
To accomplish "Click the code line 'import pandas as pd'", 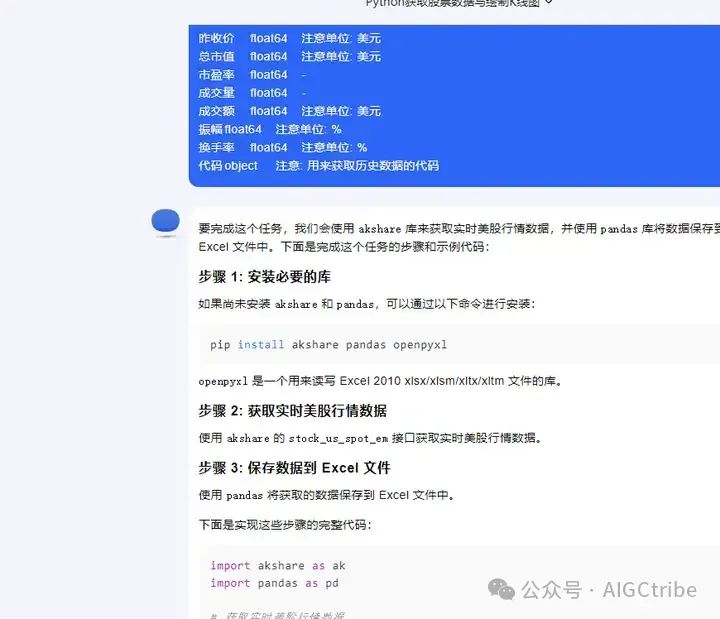I will (275, 583).
